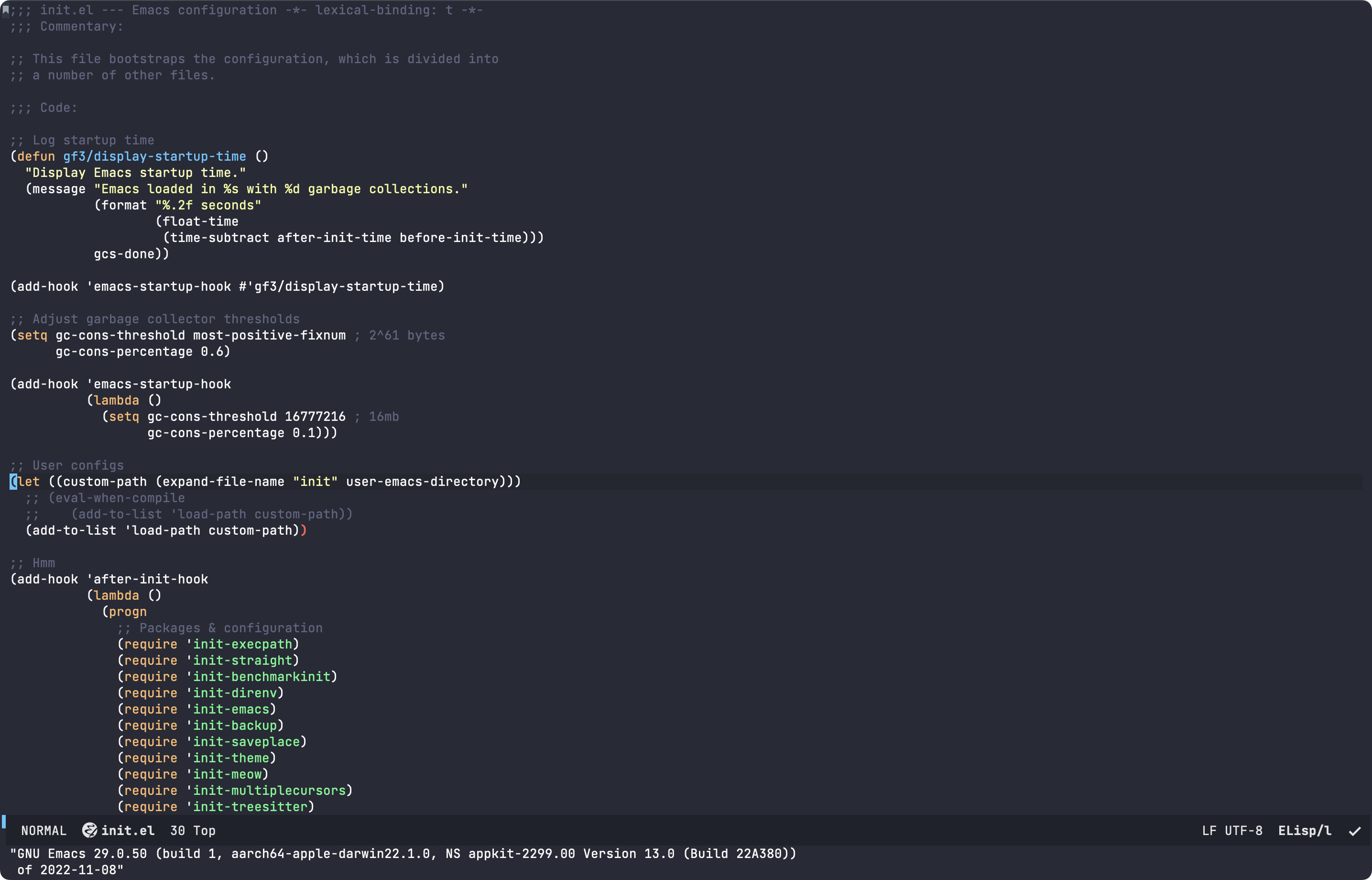
Task: Click the red highlighted closing parenthesis
Action: (303, 530)
